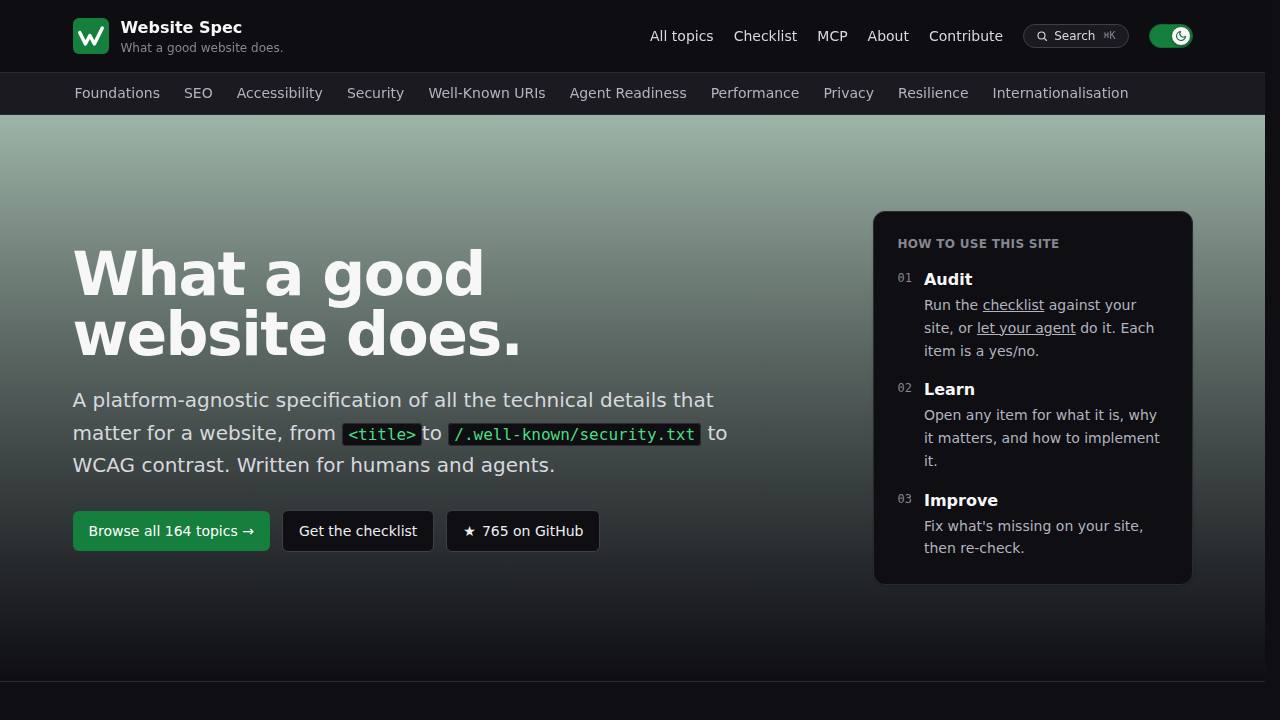Screen dimensions: 1280x720
Task: Select the Security category
Action: tap(375, 93)
